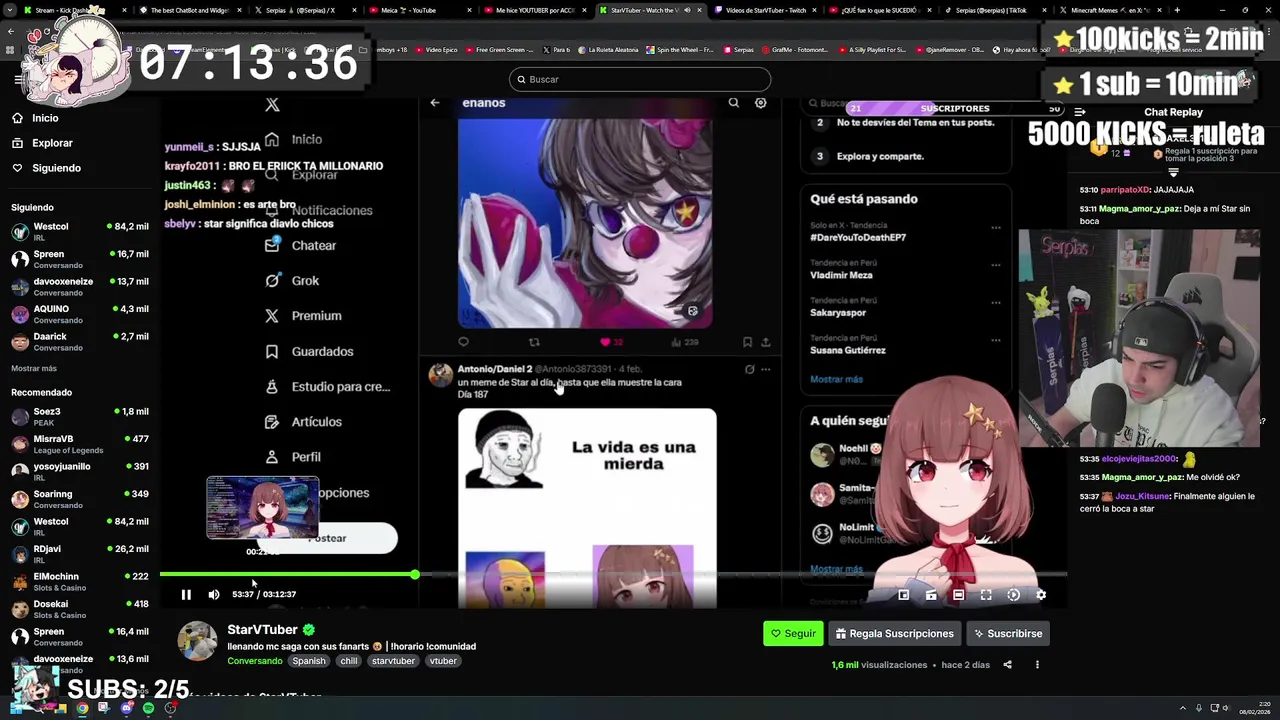Expand Mostrar más under Siguiendo
The image size is (1280, 720).
[x=34, y=369]
